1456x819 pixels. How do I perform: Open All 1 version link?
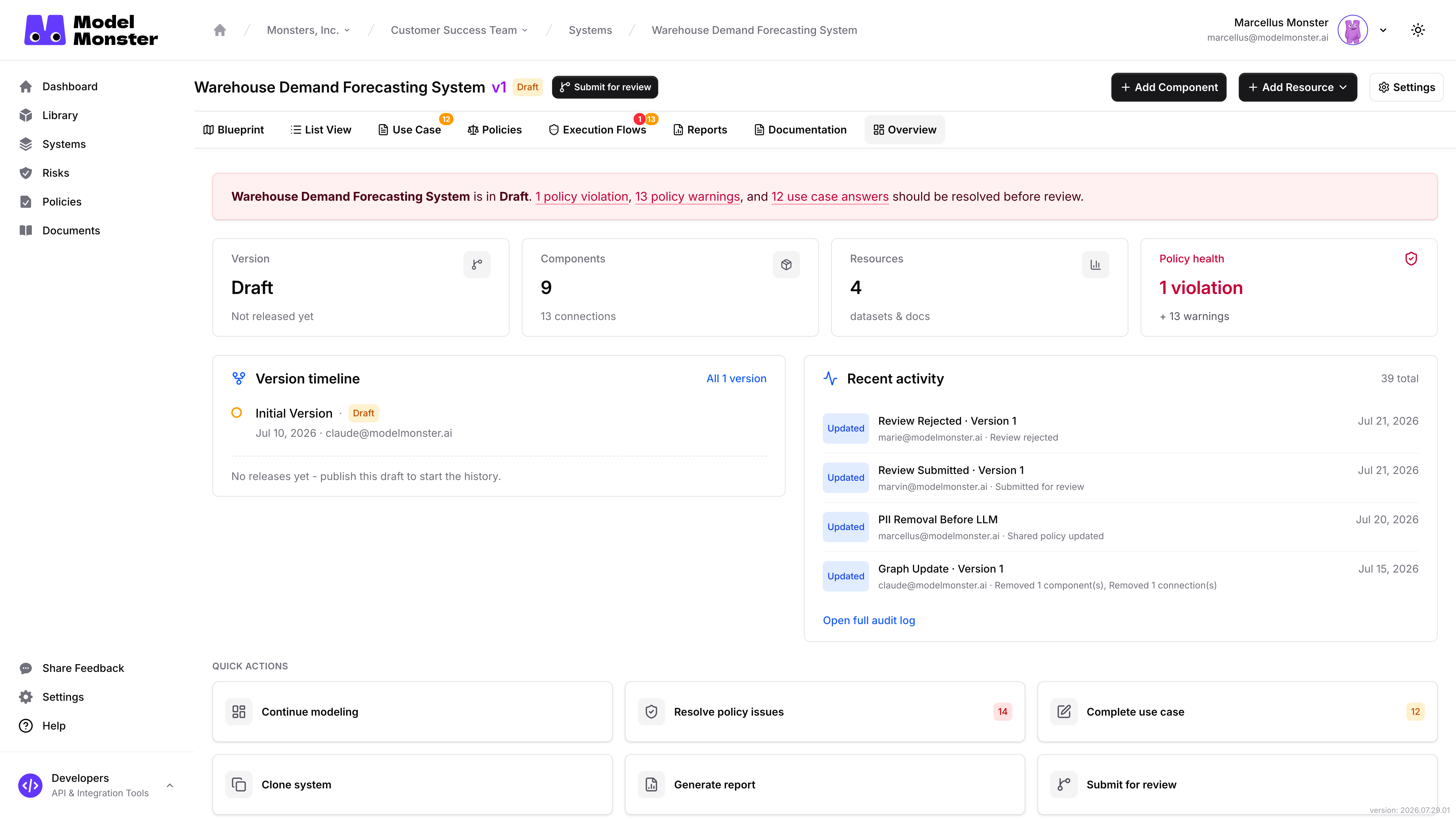click(x=737, y=379)
